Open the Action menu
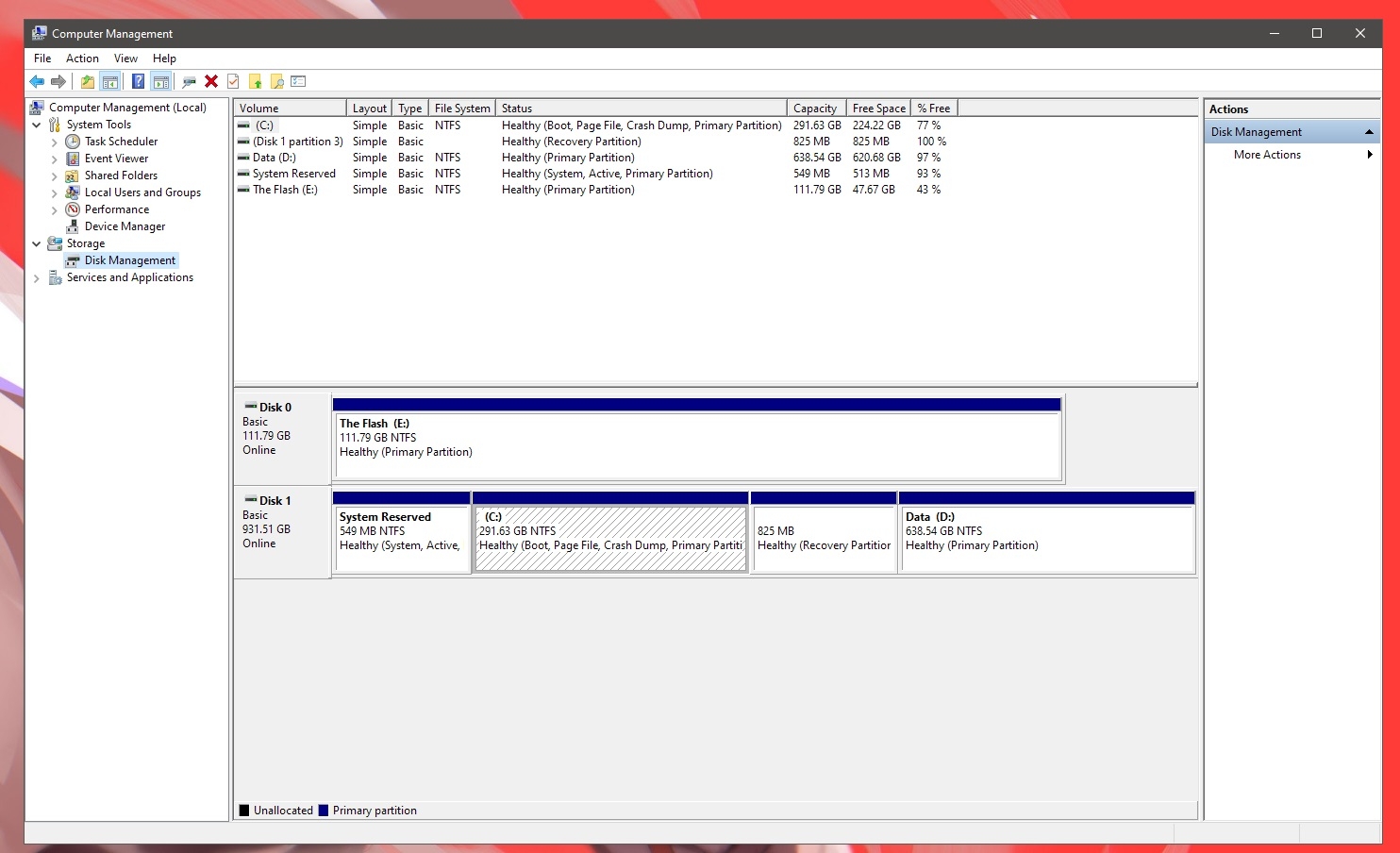Image resolution: width=1400 pixels, height=853 pixels. coord(82,58)
